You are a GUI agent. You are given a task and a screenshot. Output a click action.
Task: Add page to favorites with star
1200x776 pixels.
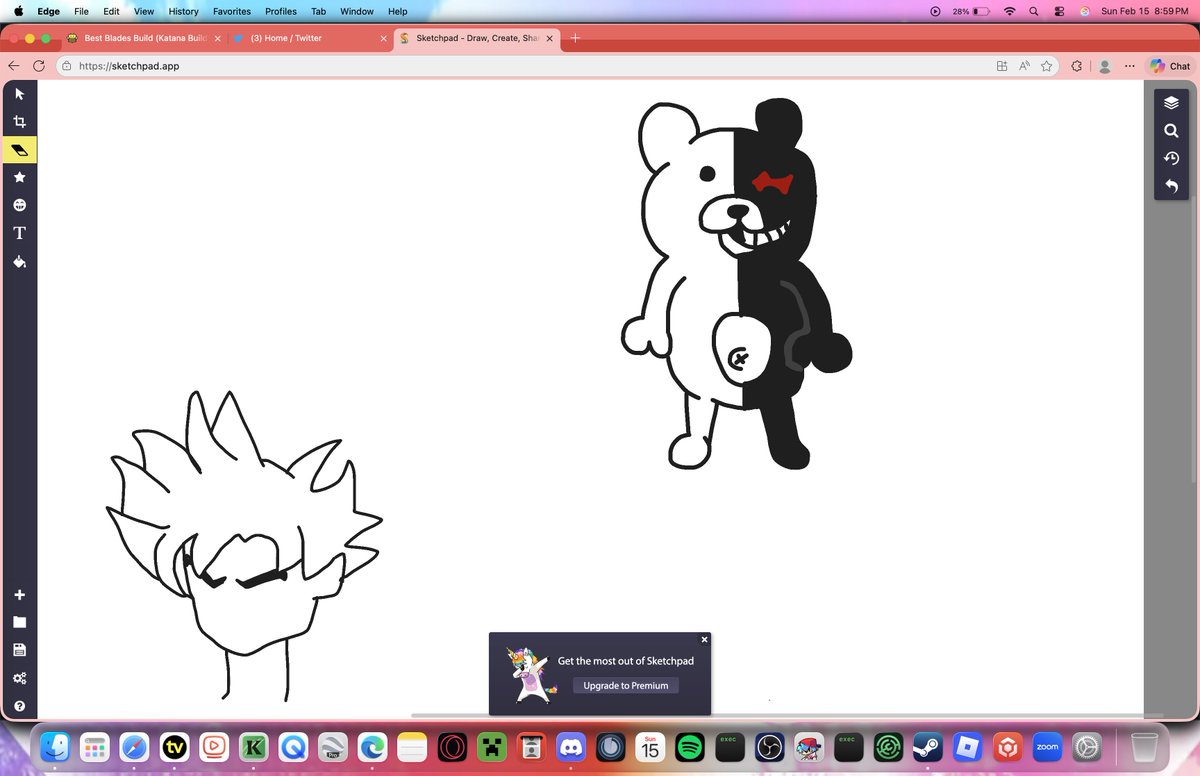click(1046, 66)
